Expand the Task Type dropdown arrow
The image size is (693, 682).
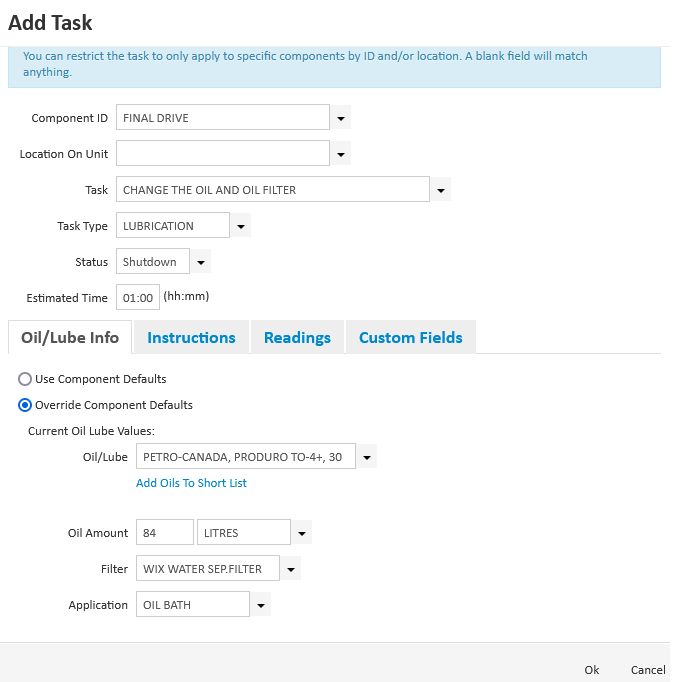coord(241,226)
